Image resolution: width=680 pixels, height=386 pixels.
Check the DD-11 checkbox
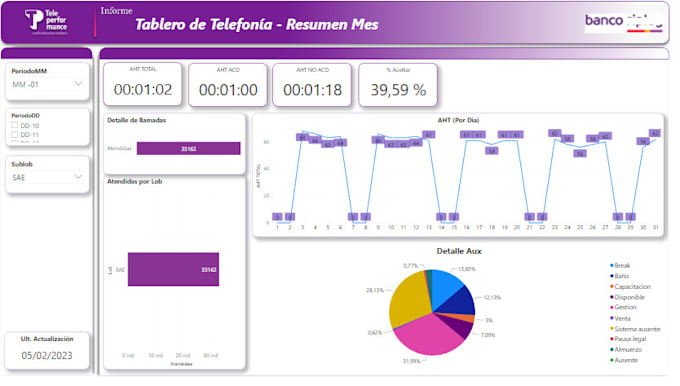(x=15, y=135)
